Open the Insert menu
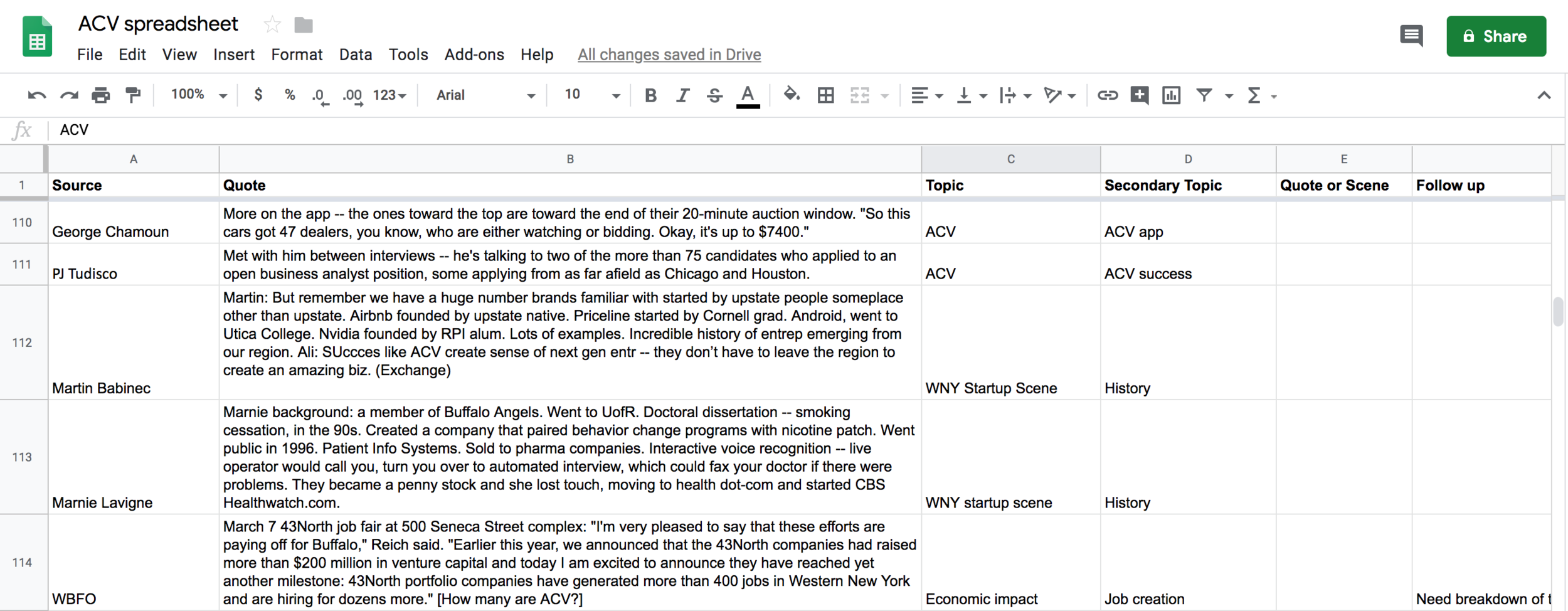The height and width of the screenshot is (611, 1568). 233,55
